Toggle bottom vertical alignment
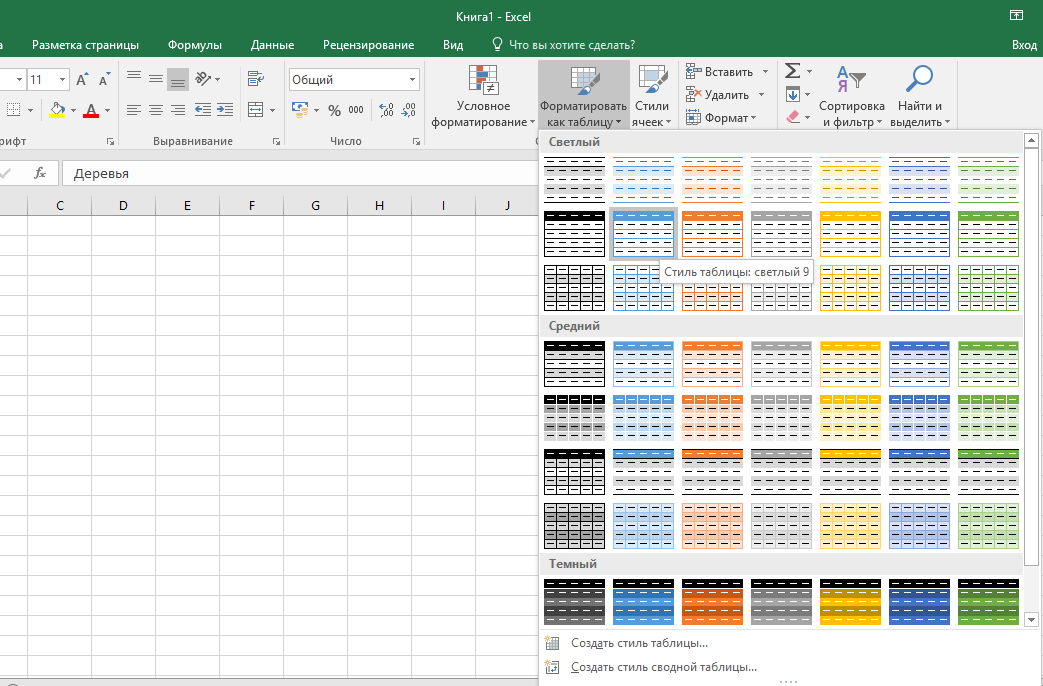The width and height of the screenshot is (1043, 686). tap(177, 80)
